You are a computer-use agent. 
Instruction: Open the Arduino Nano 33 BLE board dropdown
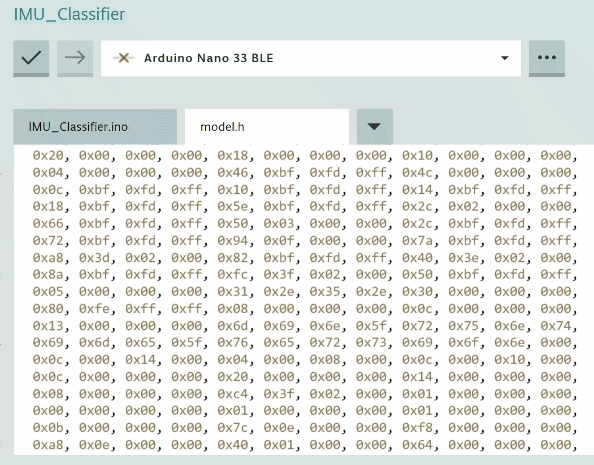click(311, 58)
